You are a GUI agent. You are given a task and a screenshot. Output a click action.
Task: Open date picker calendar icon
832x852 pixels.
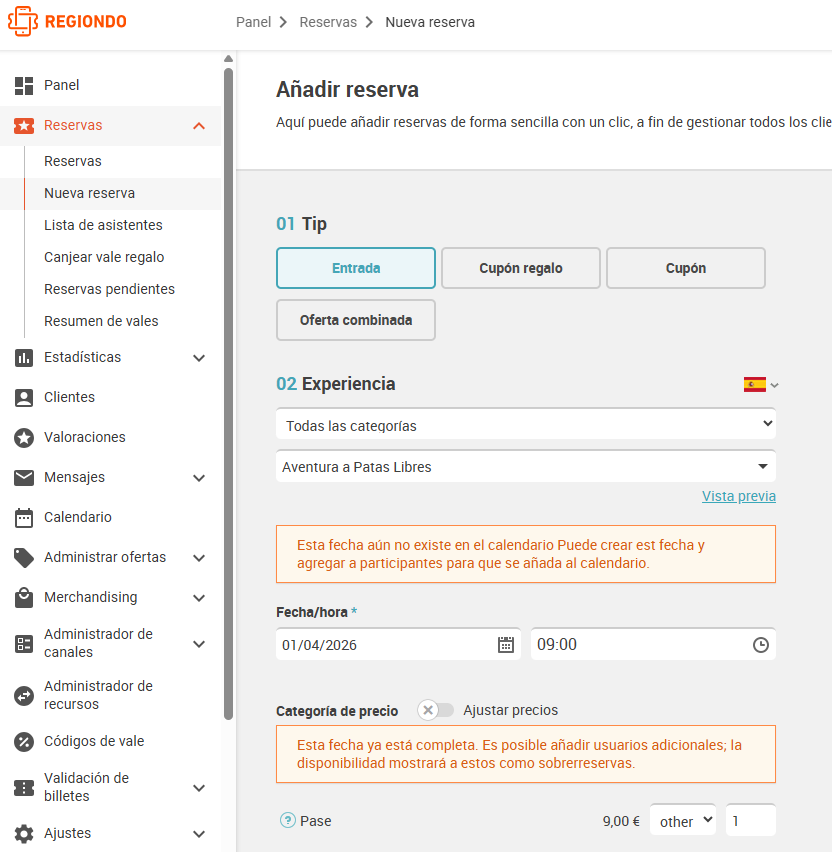(506, 645)
